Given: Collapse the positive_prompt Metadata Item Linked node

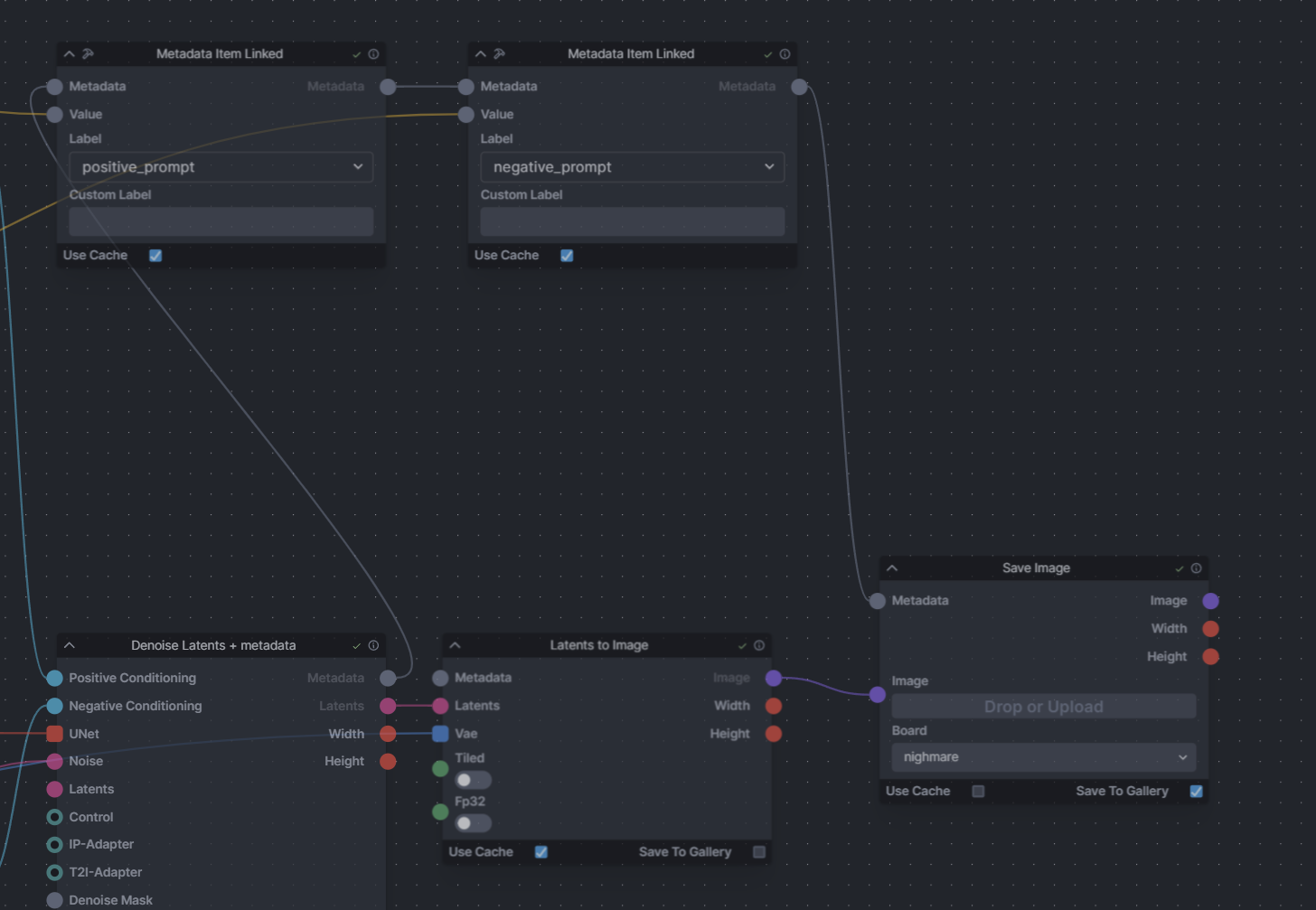Looking at the screenshot, I should point(70,54).
